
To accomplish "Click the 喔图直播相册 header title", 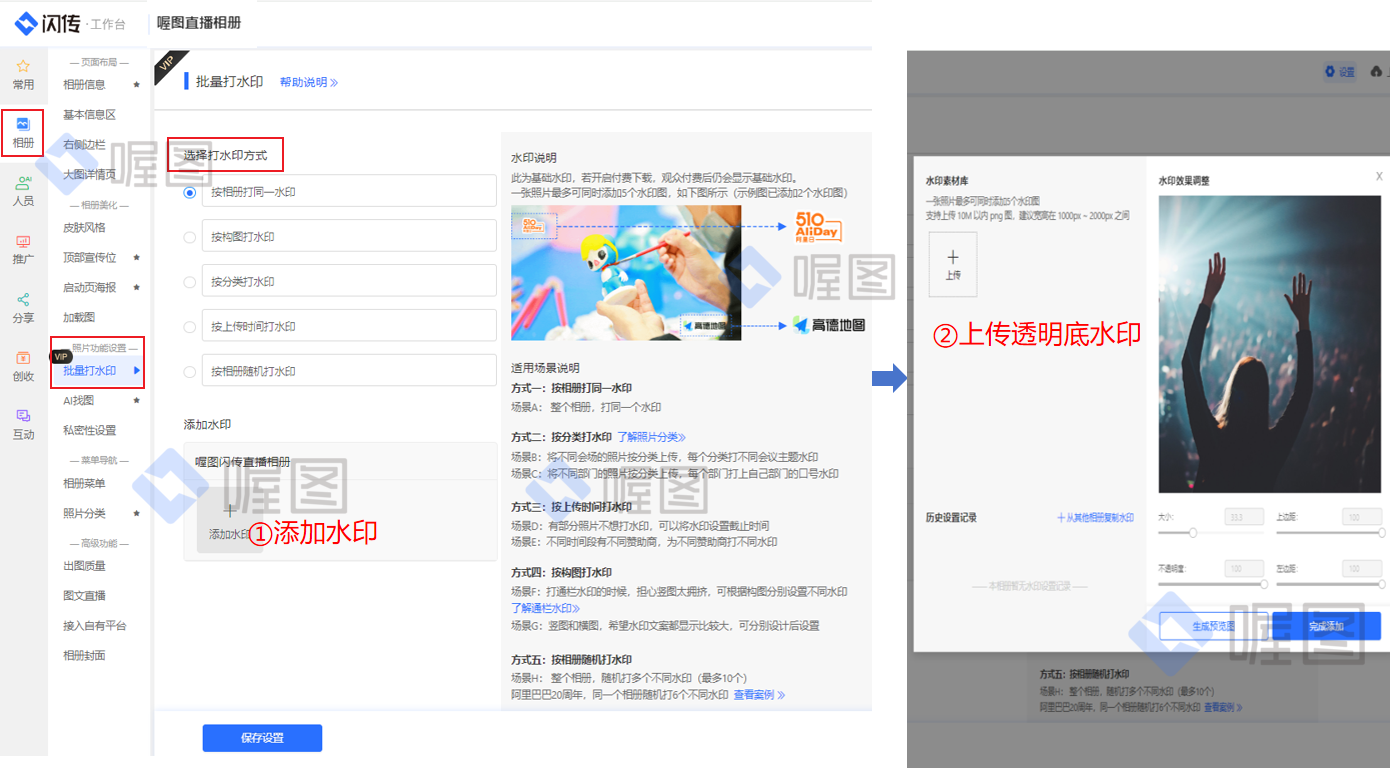I will (x=199, y=22).
